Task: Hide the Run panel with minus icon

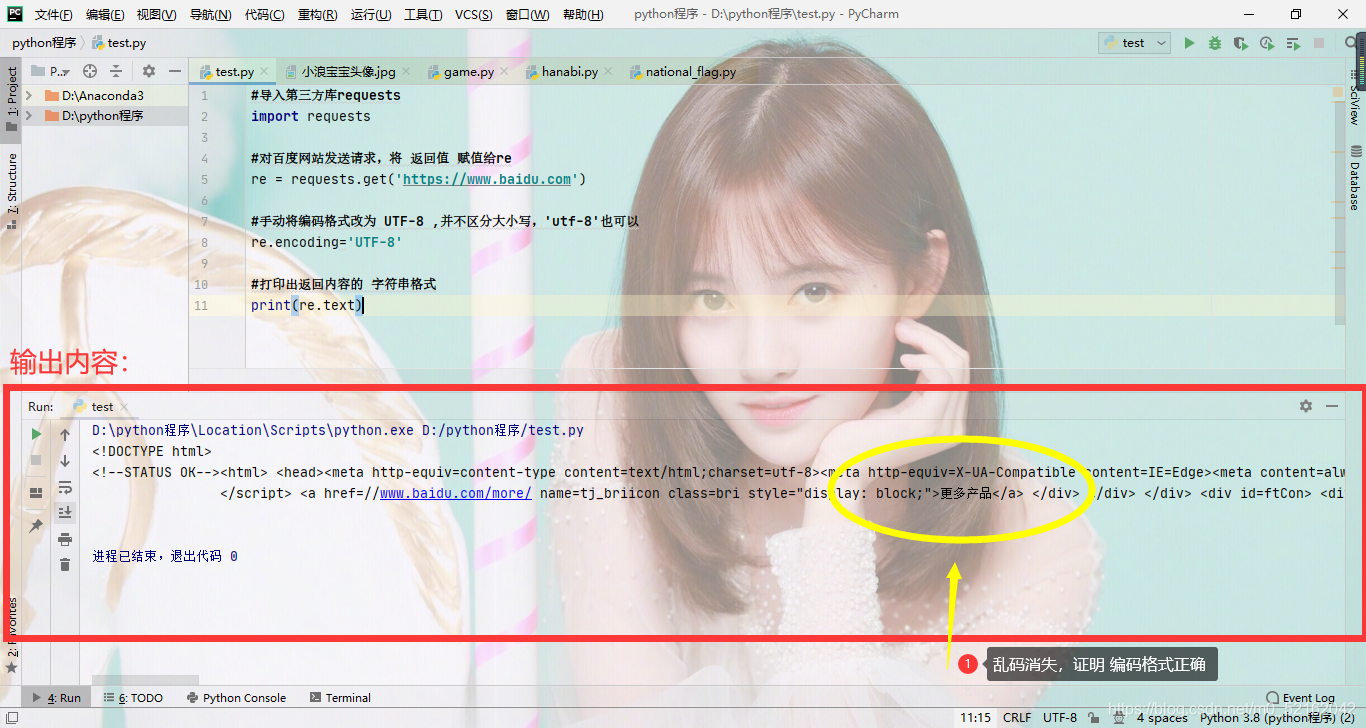Action: tap(1332, 406)
